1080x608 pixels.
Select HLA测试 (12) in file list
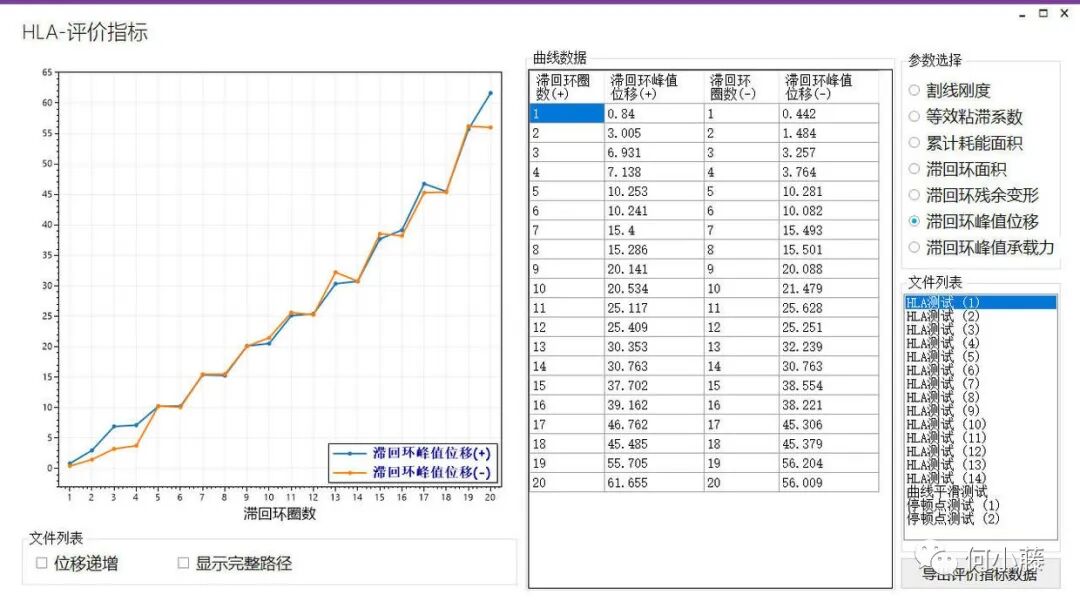(x=980, y=451)
